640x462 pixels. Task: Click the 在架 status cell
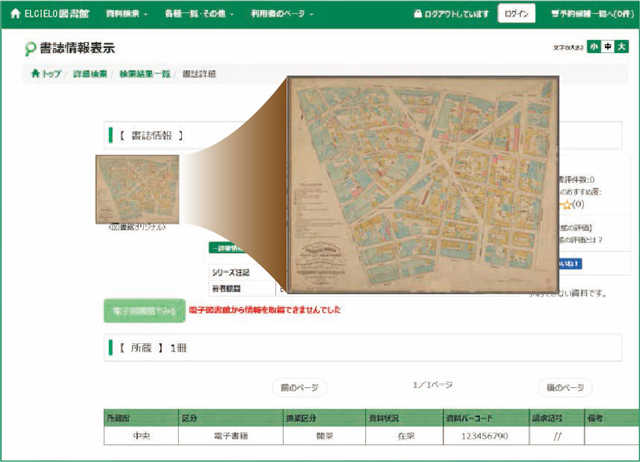pyautogui.click(x=406, y=436)
